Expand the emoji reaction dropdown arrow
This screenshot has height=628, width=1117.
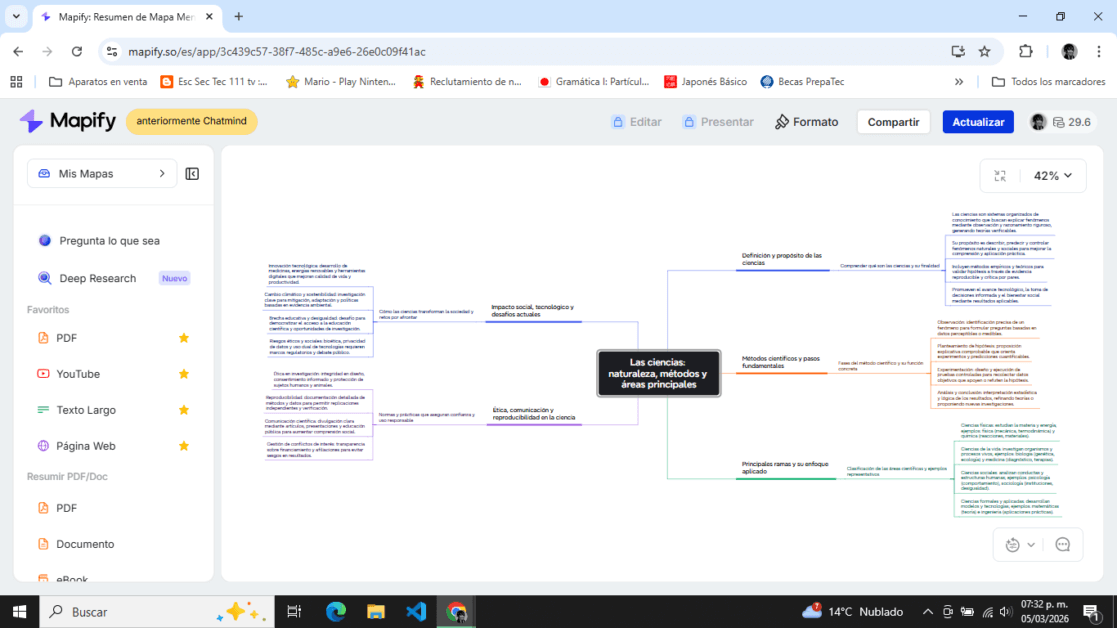(1031, 545)
